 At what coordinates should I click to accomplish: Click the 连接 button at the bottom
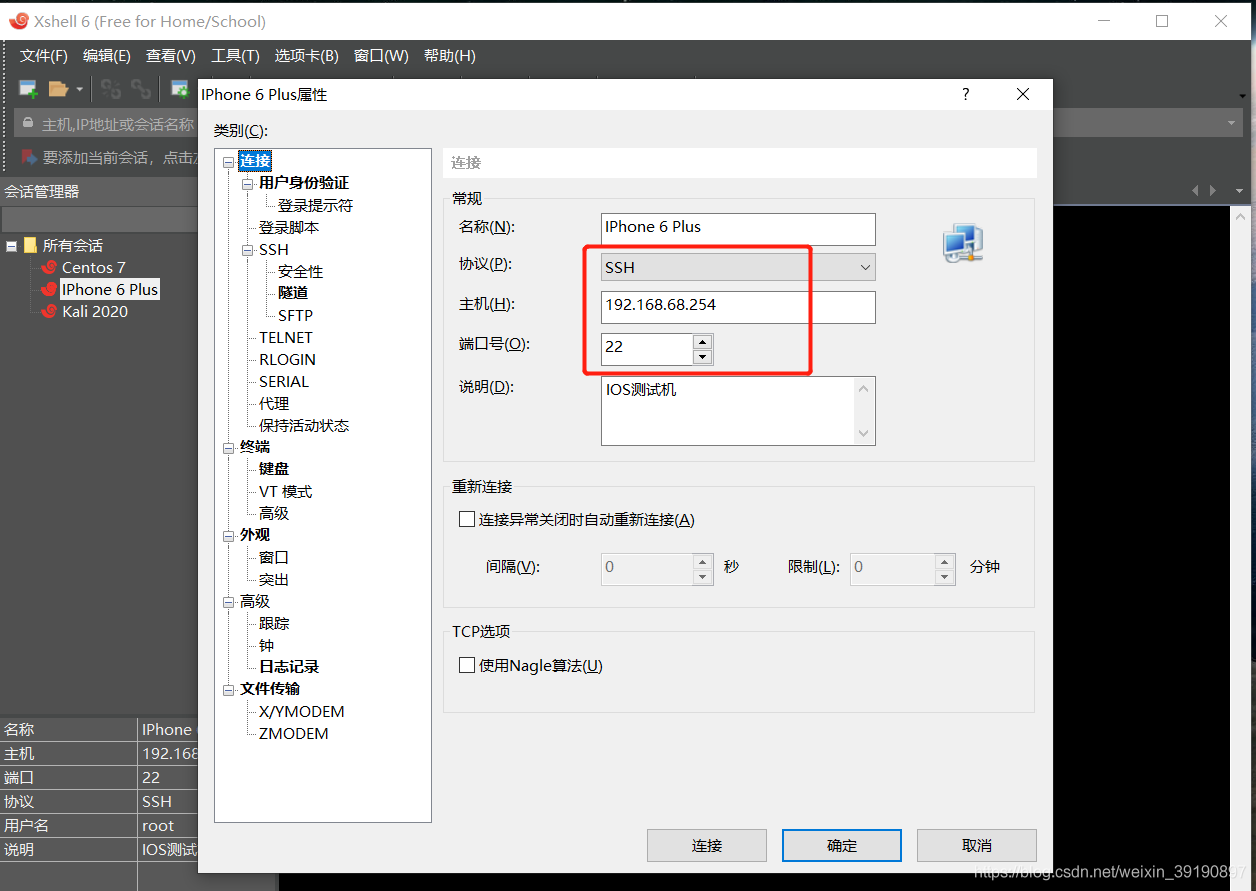pos(706,845)
